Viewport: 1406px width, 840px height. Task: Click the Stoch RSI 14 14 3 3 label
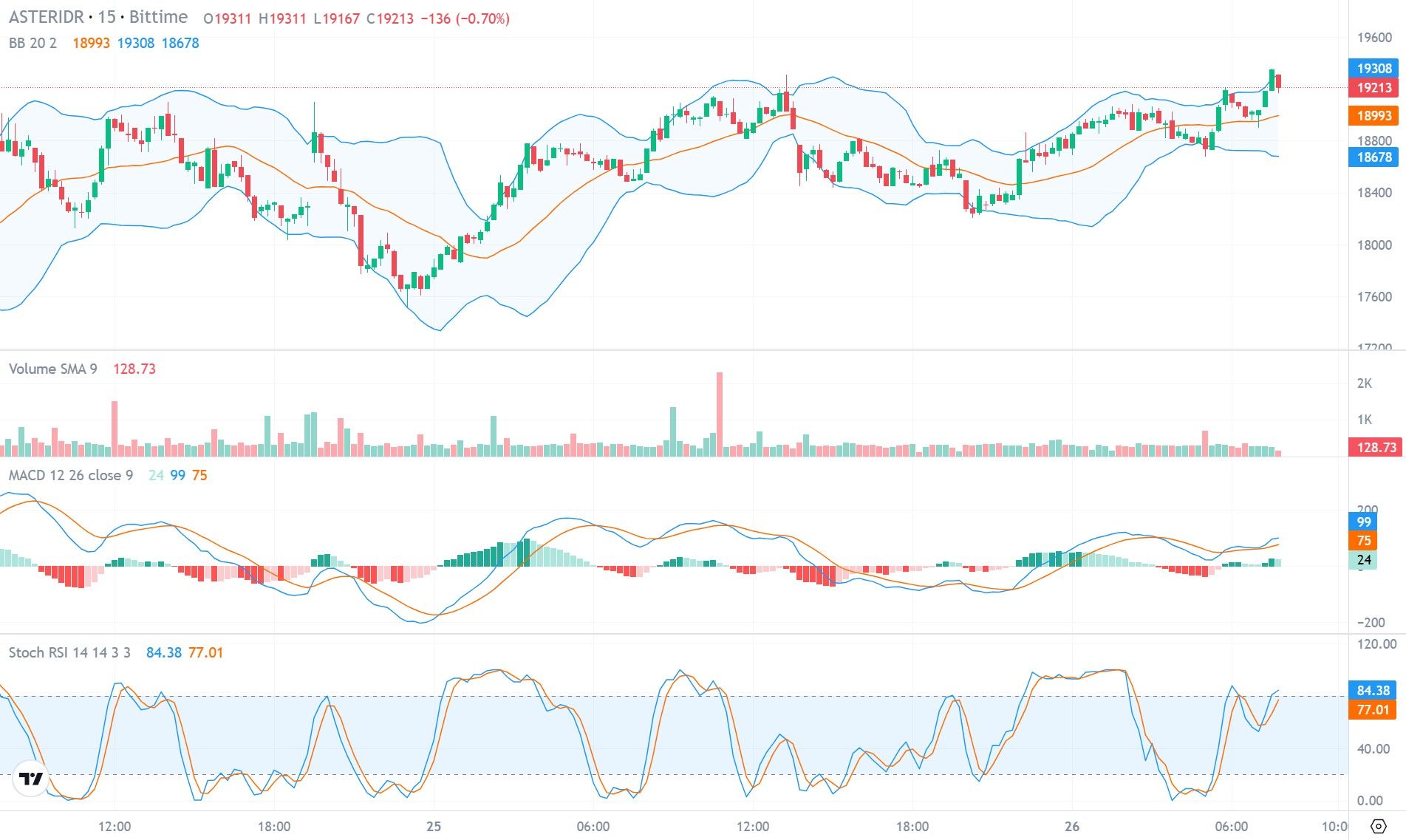pos(72,652)
